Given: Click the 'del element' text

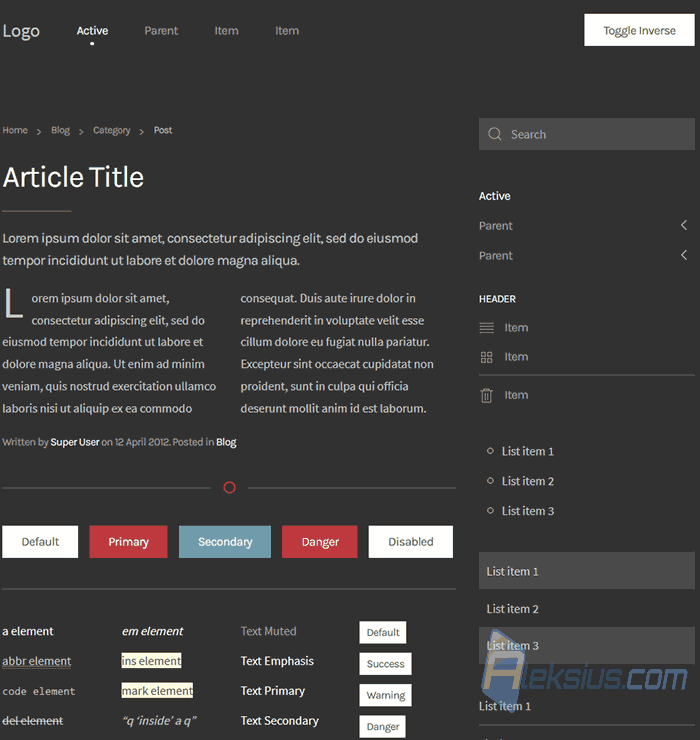Looking at the screenshot, I should (33, 721).
